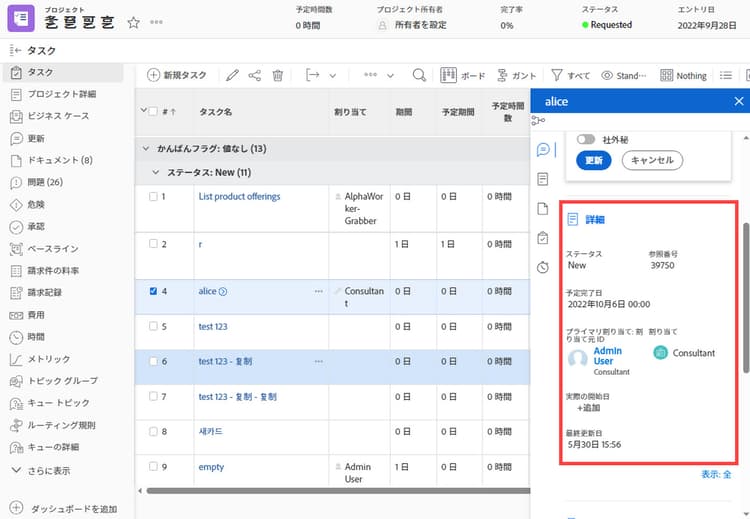Open the documents icon in the alice panel sidebar
The width and height of the screenshot is (750, 519).
(x=543, y=209)
